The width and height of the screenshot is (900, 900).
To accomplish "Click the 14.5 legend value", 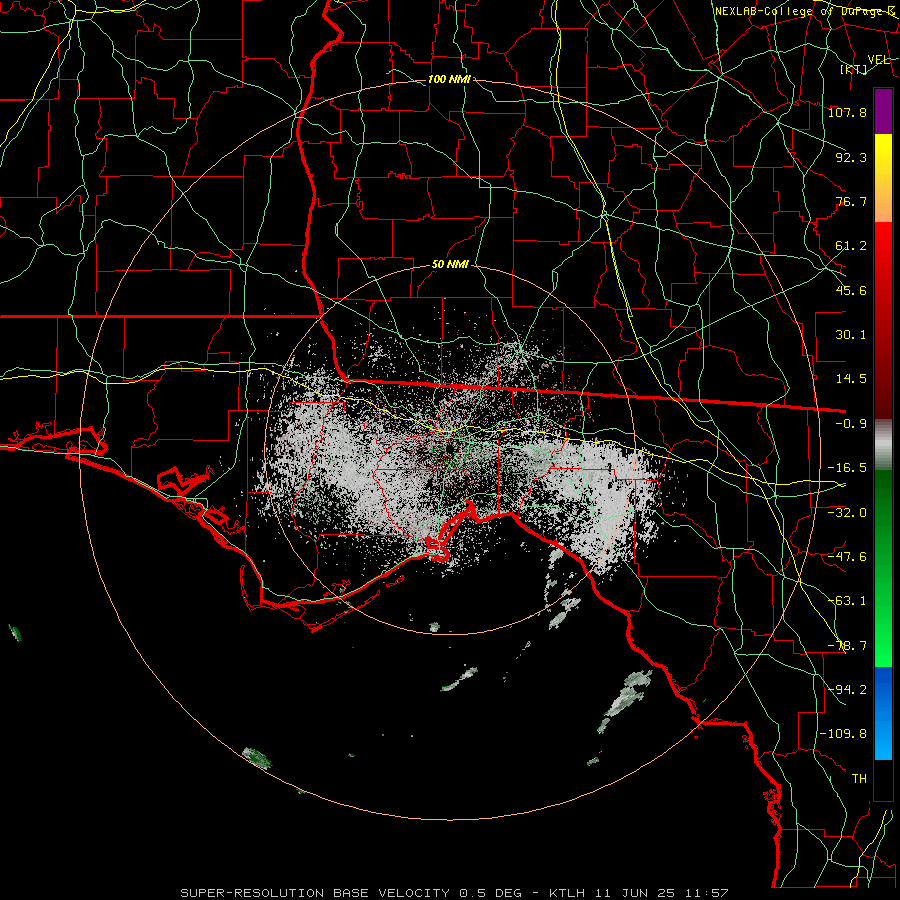I will pyautogui.click(x=851, y=379).
